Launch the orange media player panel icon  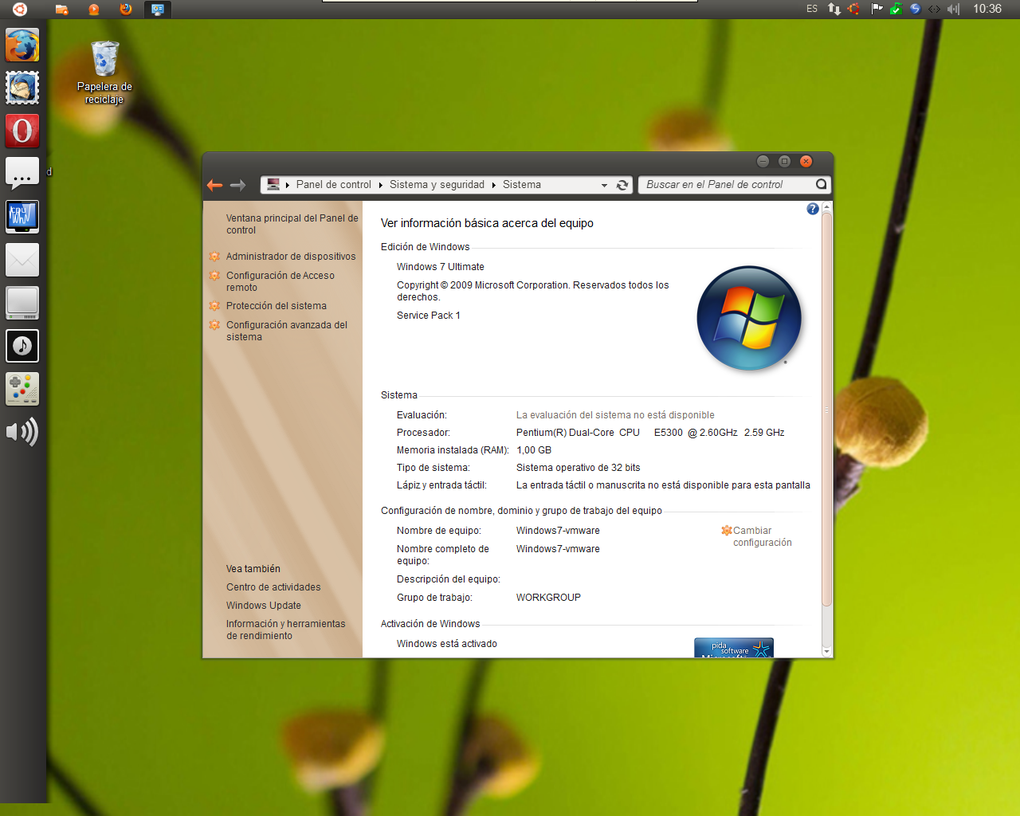pos(94,9)
